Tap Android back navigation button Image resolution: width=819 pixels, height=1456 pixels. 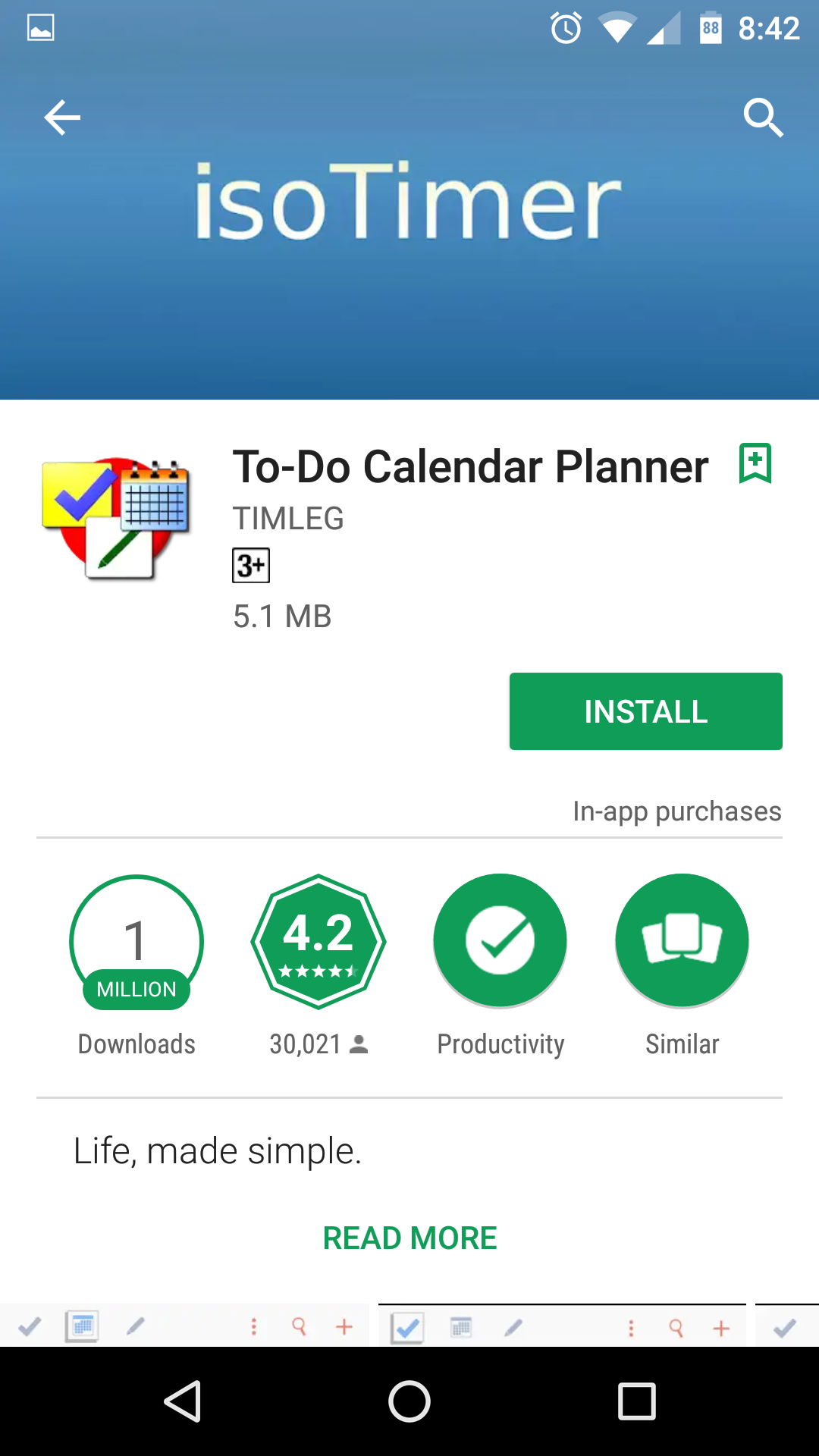click(x=182, y=1401)
